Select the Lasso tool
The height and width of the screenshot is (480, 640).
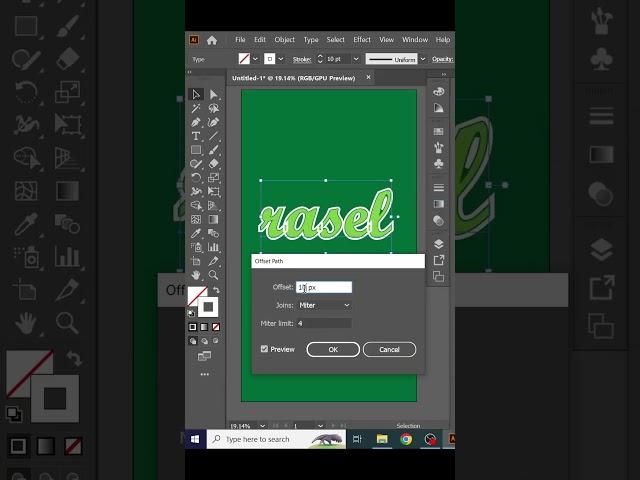tap(213, 108)
